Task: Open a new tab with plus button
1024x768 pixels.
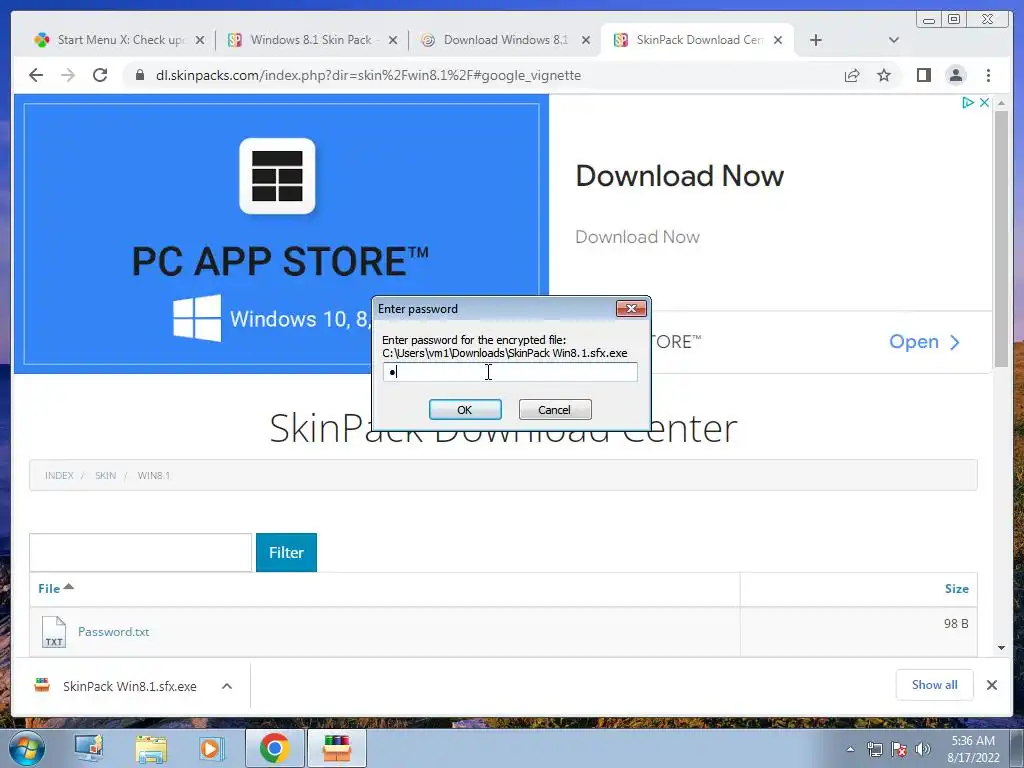Action: 816,40
